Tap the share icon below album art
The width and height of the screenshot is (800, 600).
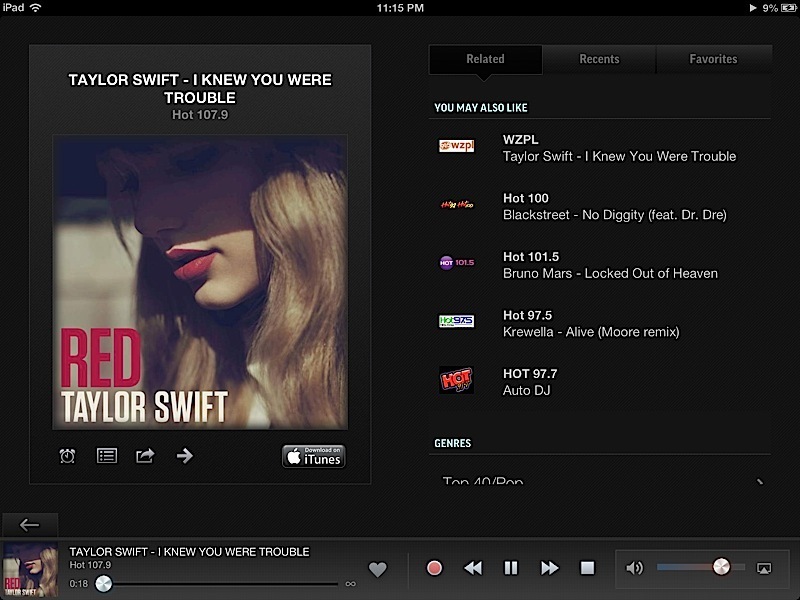click(145, 456)
